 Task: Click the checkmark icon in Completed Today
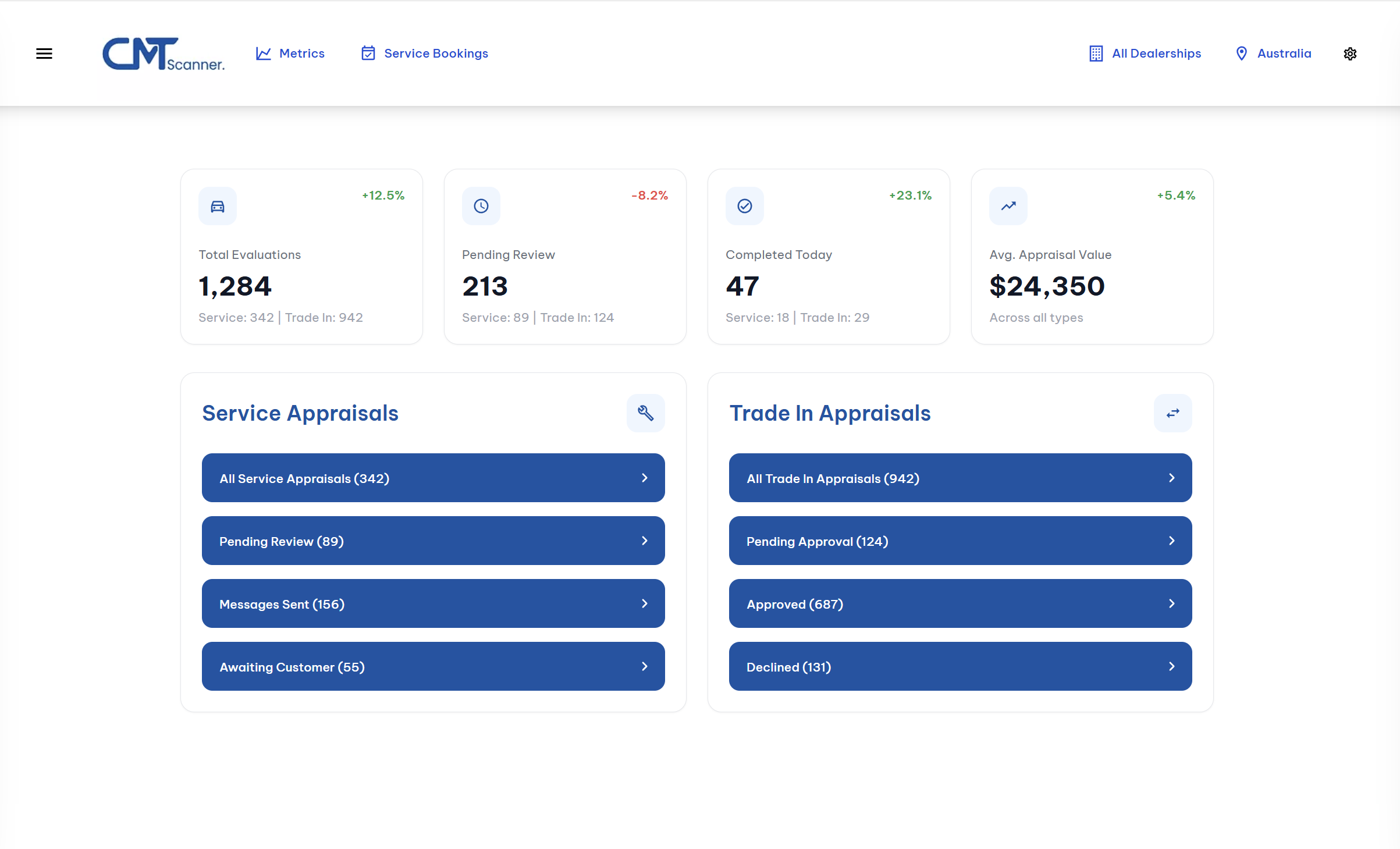[745, 206]
